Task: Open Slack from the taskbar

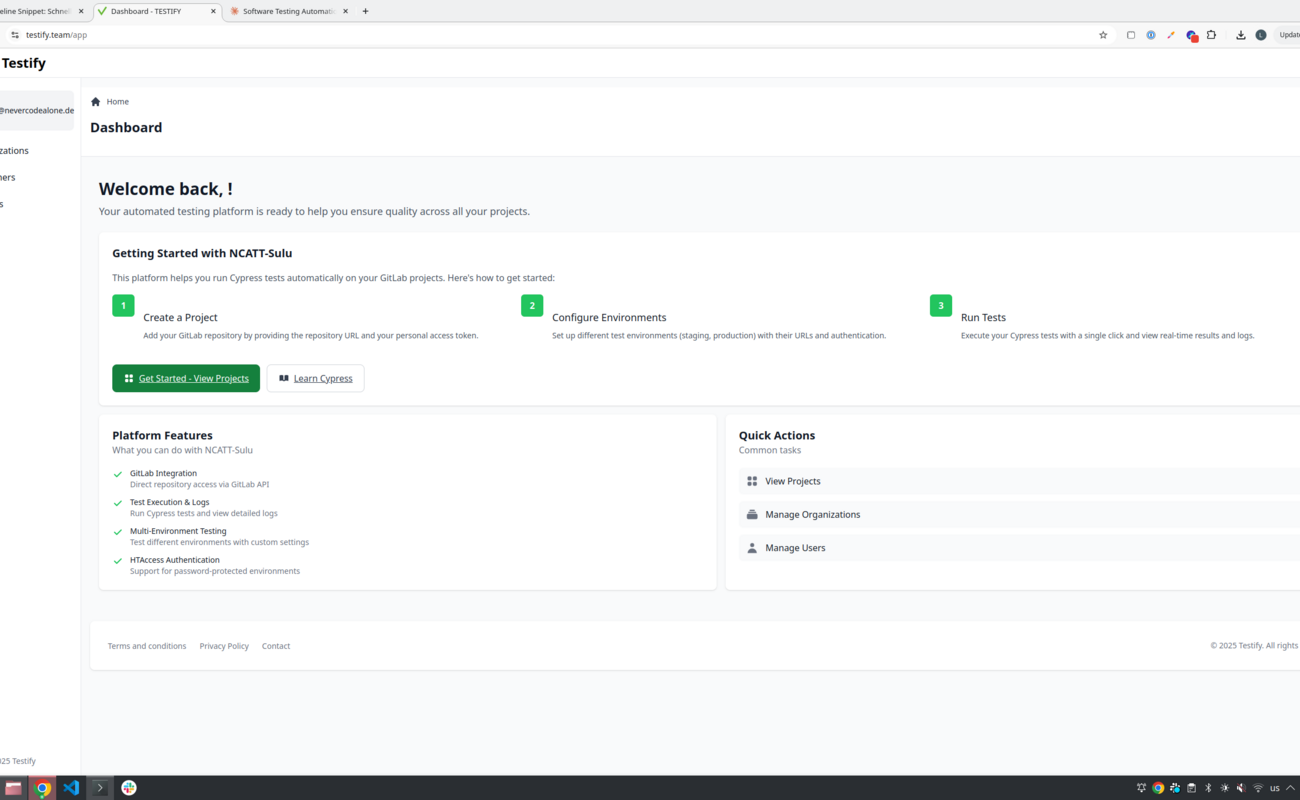Action: (129, 788)
